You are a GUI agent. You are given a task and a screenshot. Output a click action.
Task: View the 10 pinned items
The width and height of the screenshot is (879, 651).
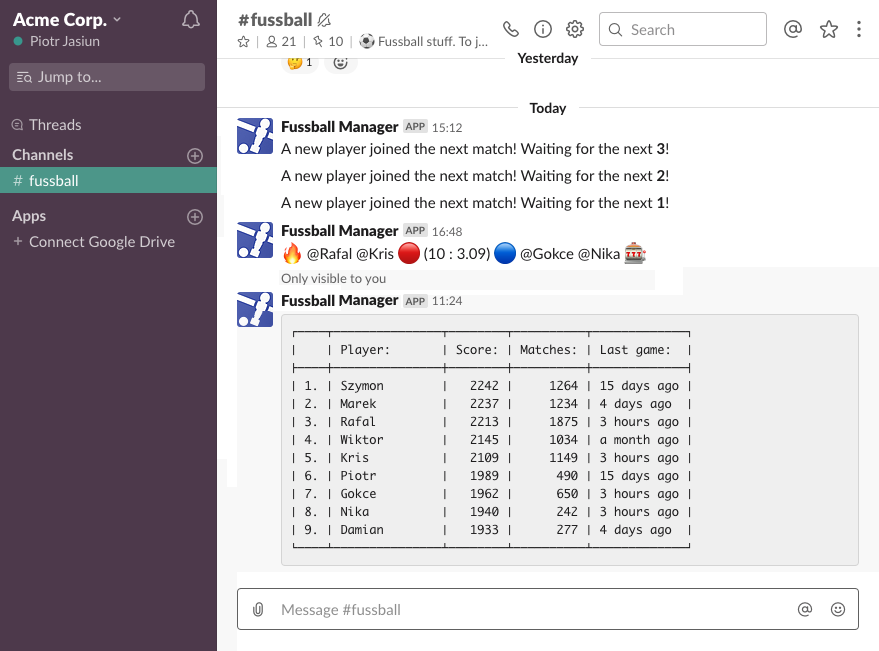click(328, 41)
